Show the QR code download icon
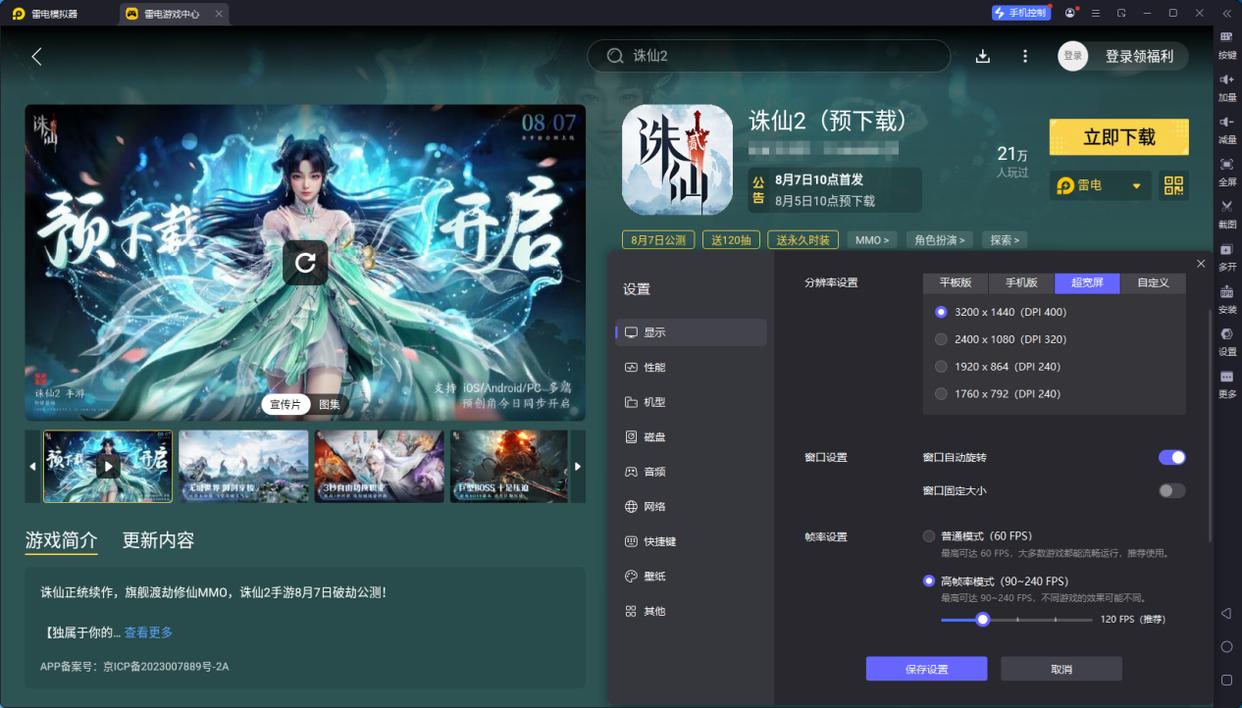Screen dimensions: 1242x708 pos(1173,186)
